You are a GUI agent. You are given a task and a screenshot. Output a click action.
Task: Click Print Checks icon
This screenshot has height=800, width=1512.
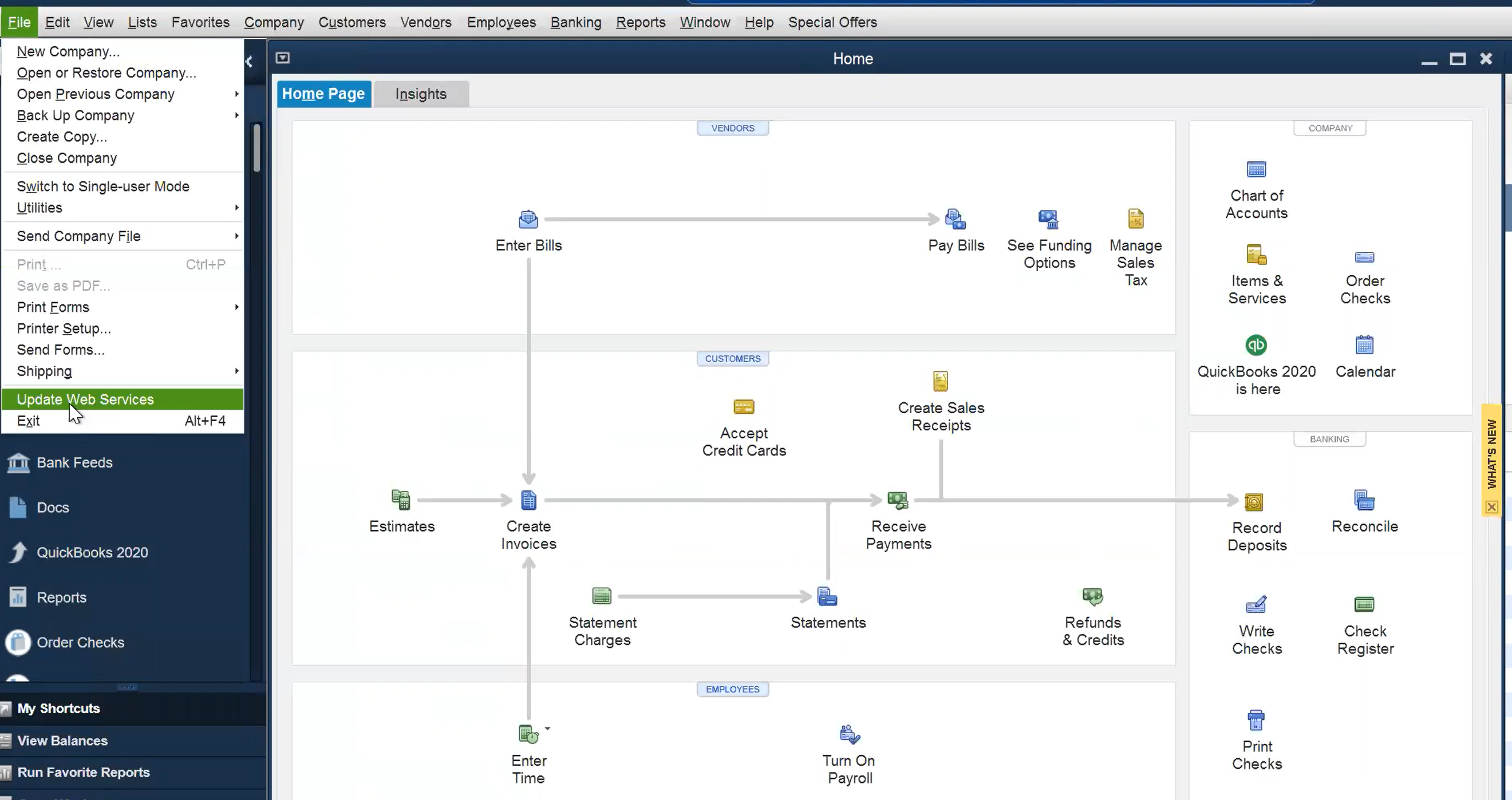pos(1256,720)
